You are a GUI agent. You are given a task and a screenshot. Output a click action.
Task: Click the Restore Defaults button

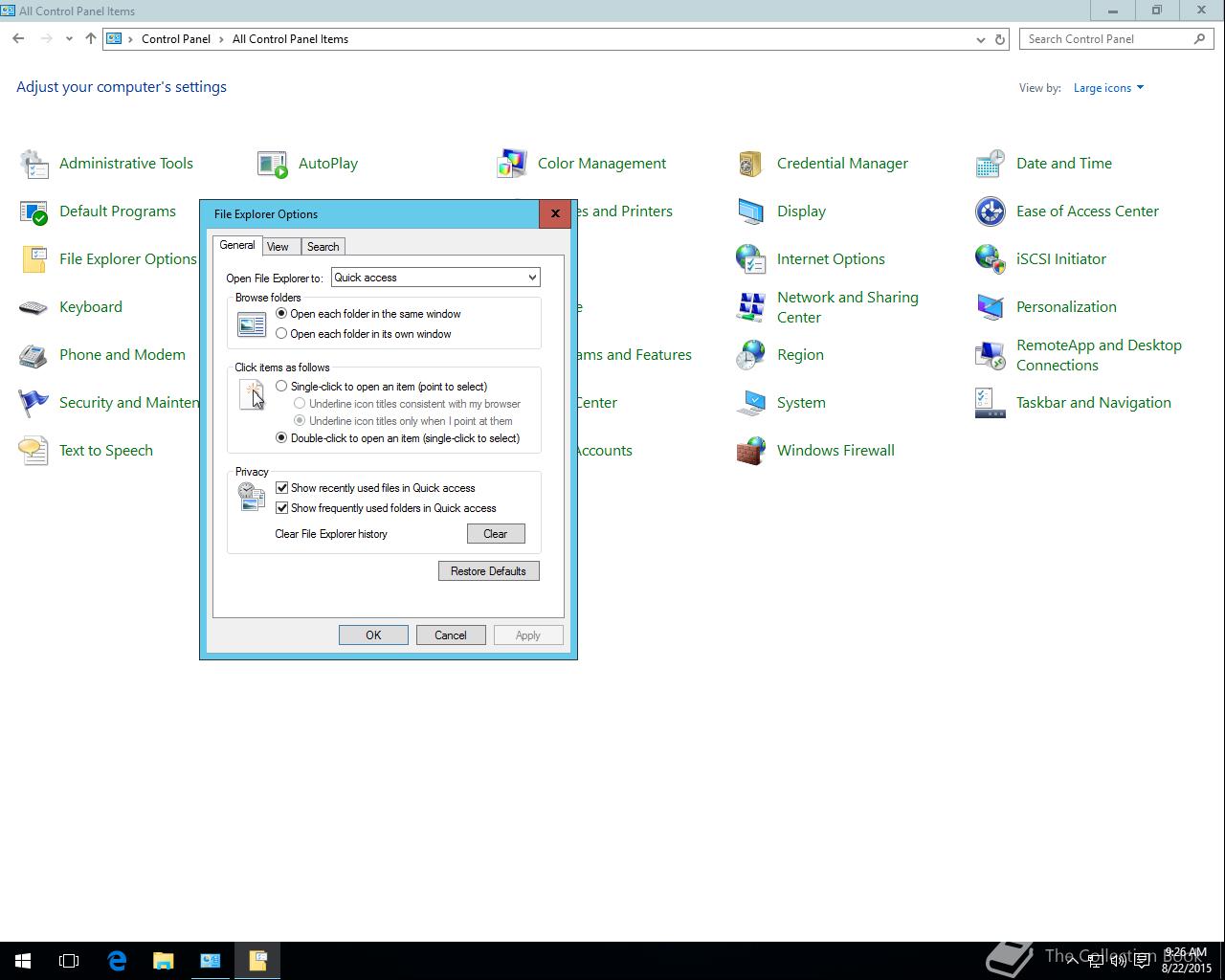tap(489, 571)
